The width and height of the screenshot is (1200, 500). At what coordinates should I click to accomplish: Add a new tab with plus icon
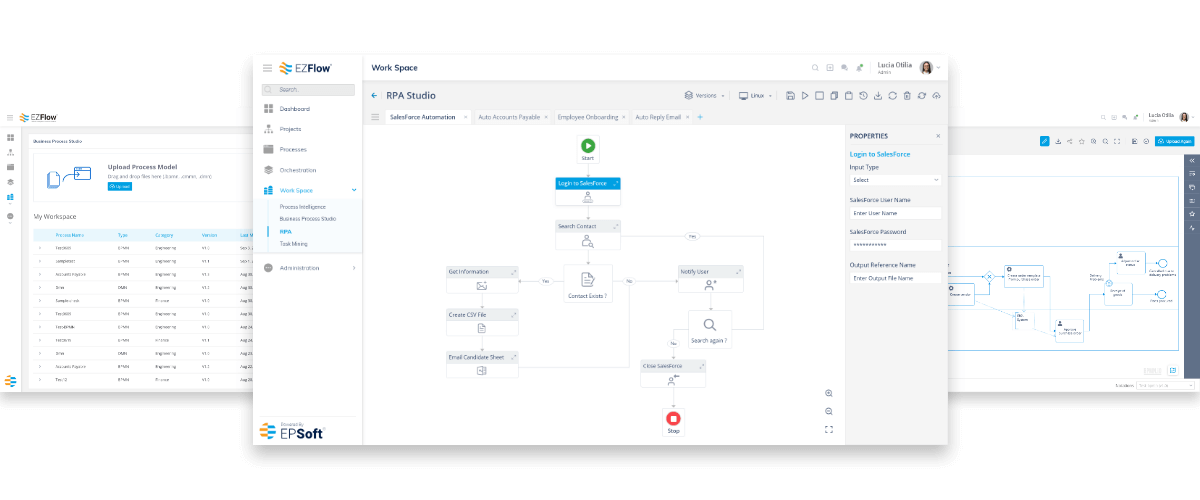click(700, 117)
